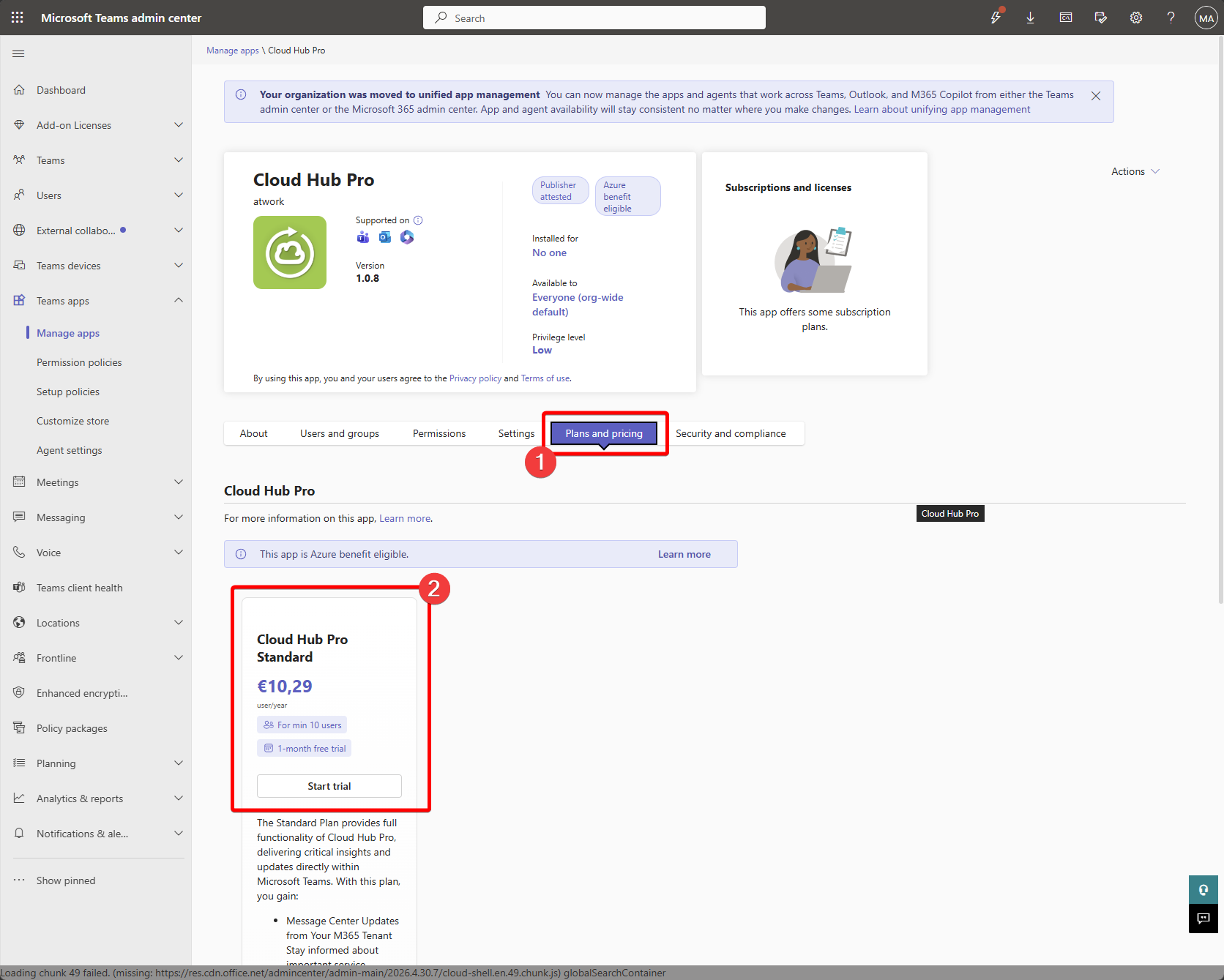Click the Meetings calendar icon
The height and width of the screenshot is (980, 1224).
[x=19, y=482]
